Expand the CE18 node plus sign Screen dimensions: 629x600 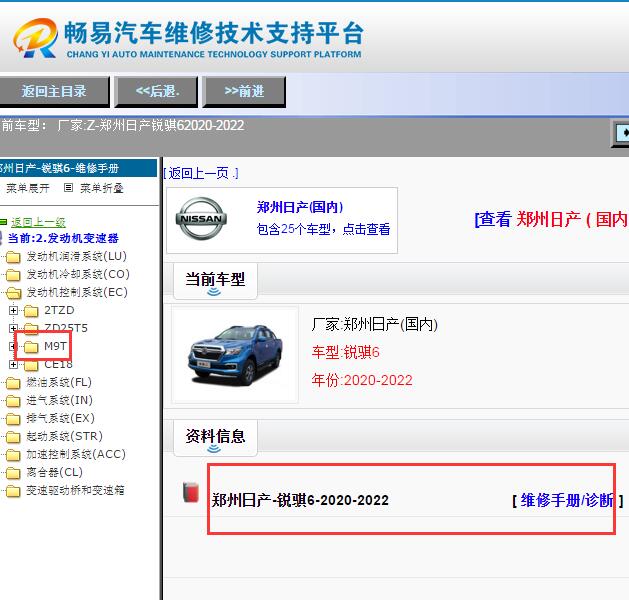13,364
